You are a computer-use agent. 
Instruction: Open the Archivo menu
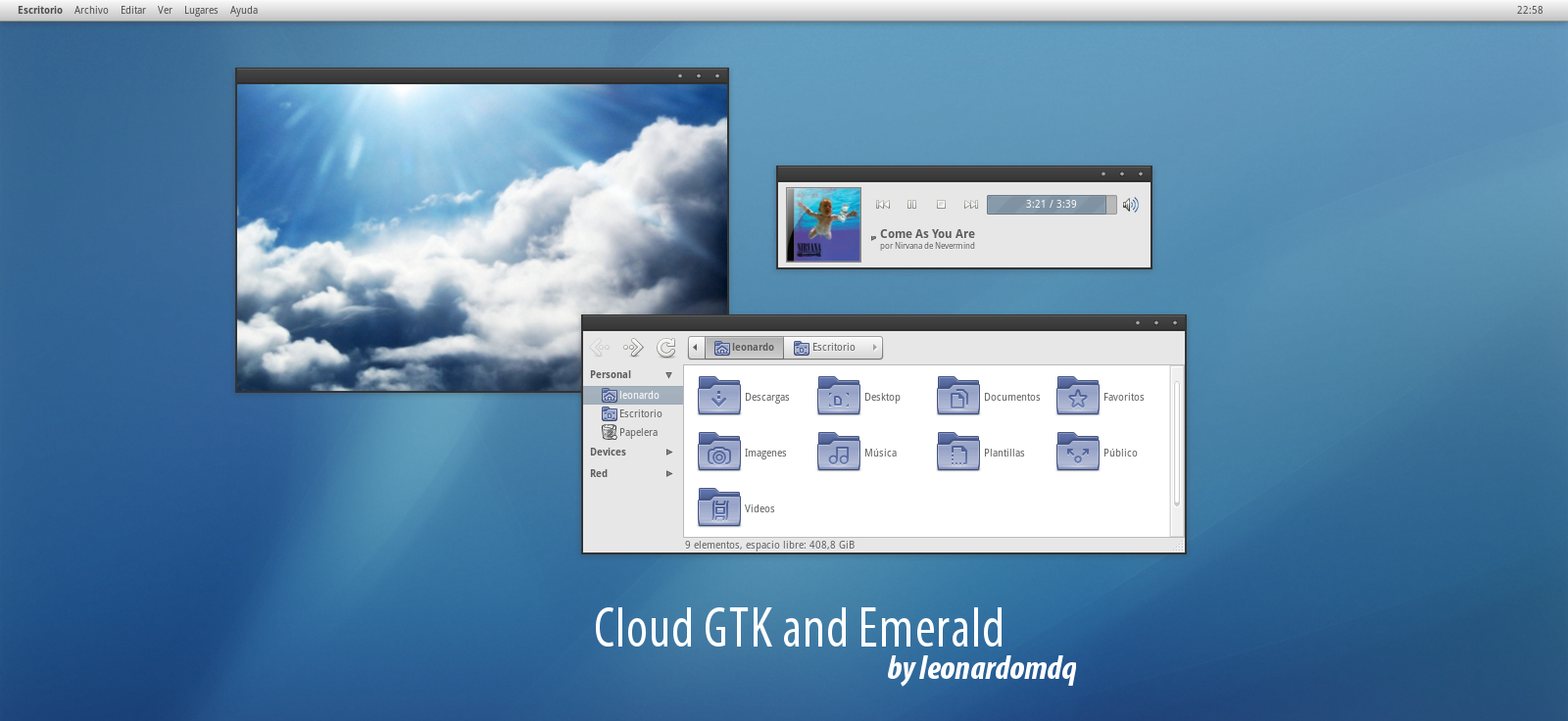[x=91, y=10]
